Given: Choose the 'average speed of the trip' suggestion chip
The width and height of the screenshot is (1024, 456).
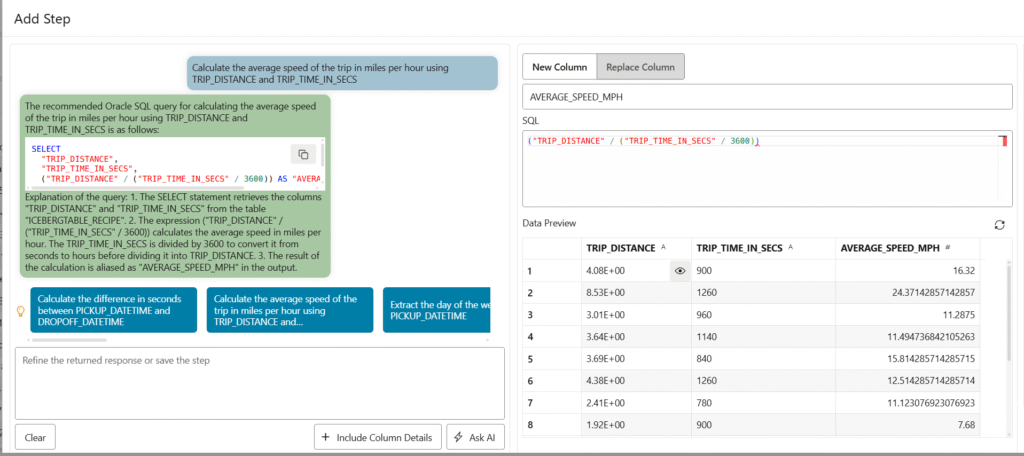Looking at the screenshot, I should 289,310.
